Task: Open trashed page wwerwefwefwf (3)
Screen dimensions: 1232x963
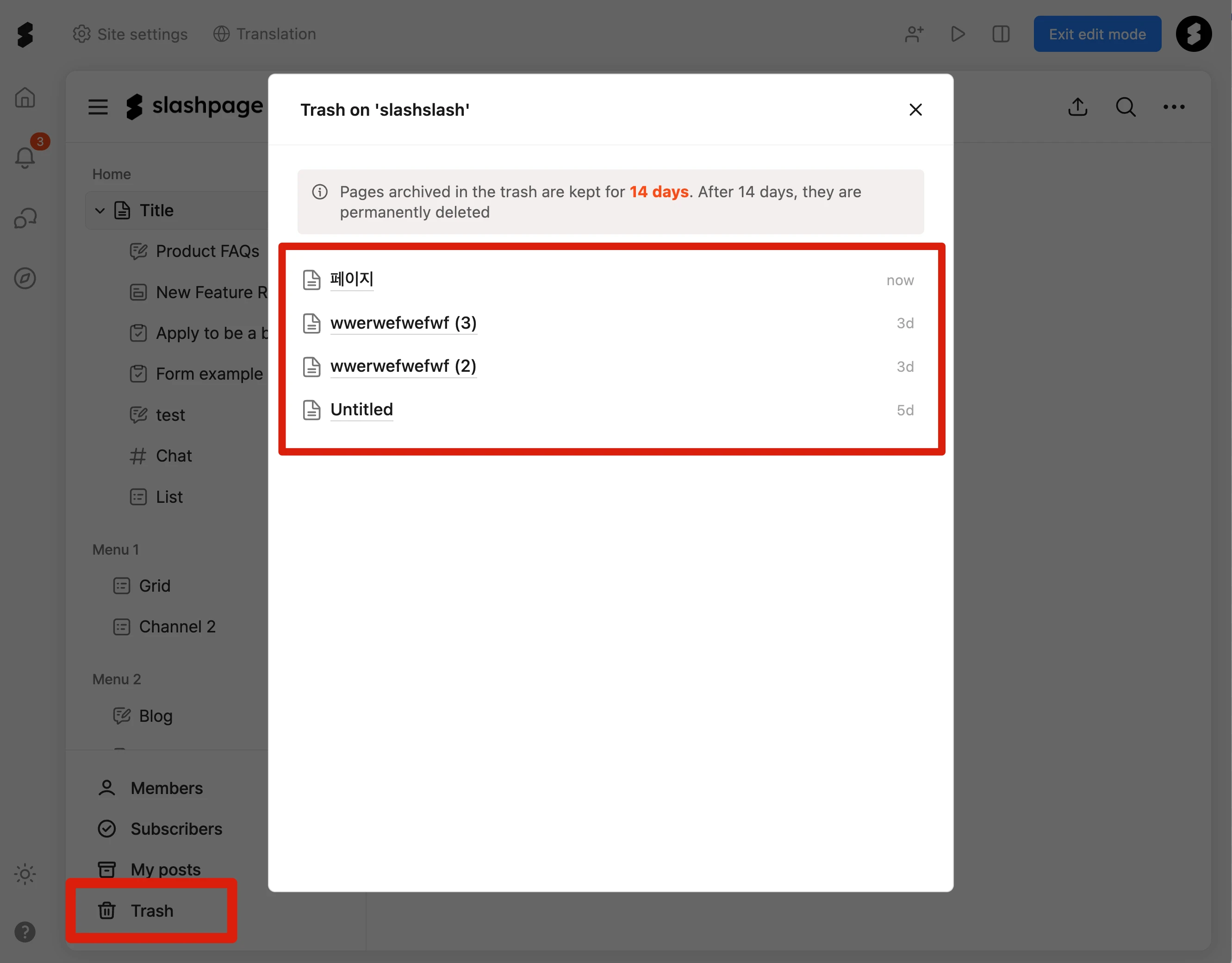Action: click(x=403, y=323)
